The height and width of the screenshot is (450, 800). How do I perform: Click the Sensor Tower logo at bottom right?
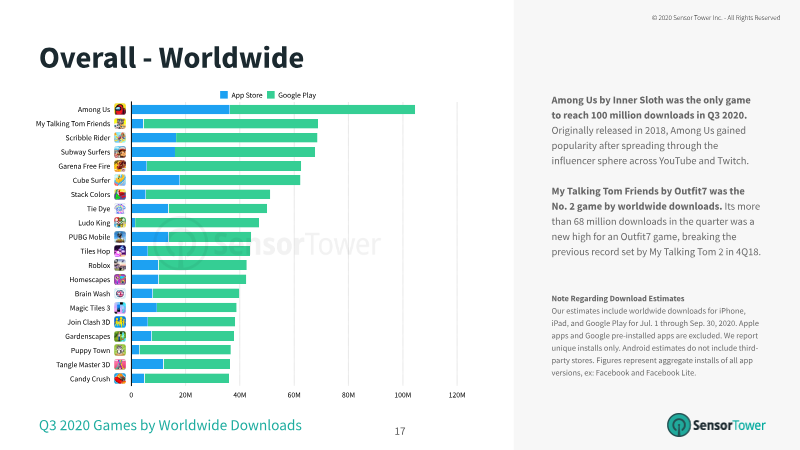click(x=716, y=425)
